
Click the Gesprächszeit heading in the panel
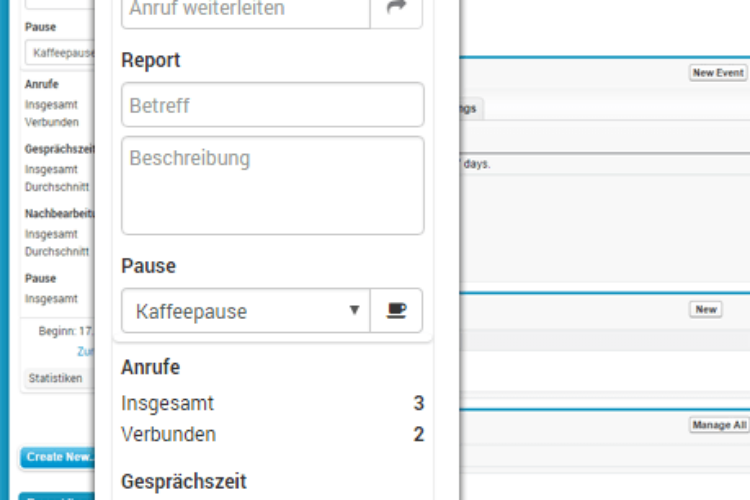pos(184,482)
